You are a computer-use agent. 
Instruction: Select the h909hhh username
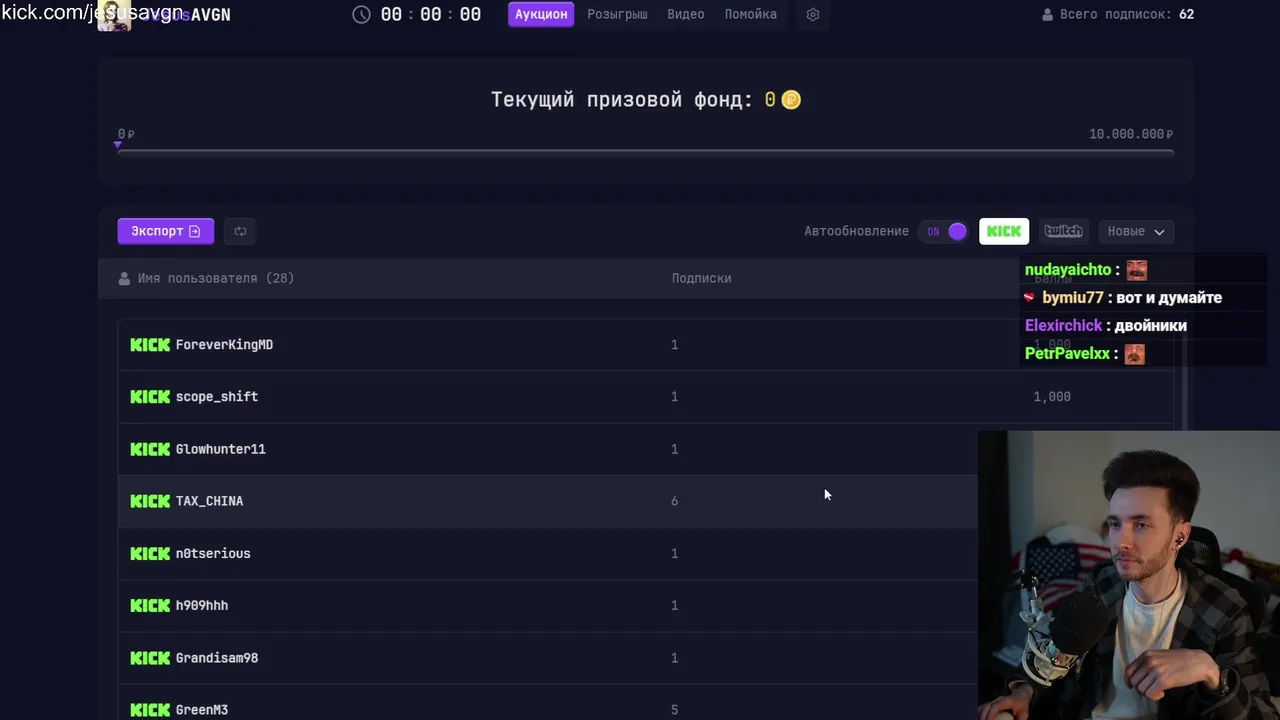pos(202,605)
